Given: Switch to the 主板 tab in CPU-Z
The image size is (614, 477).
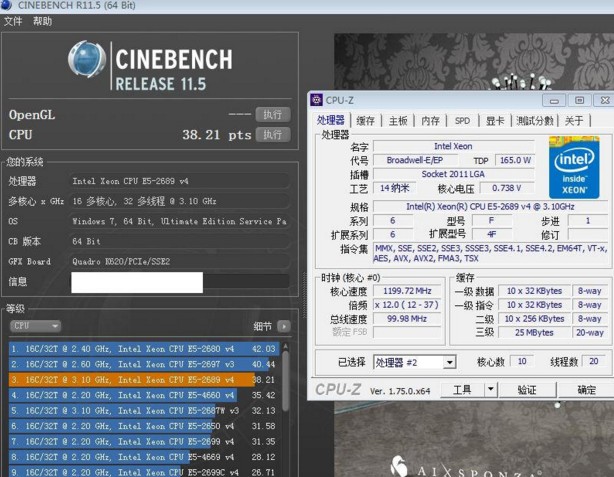Looking at the screenshot, I should (398, 121).
